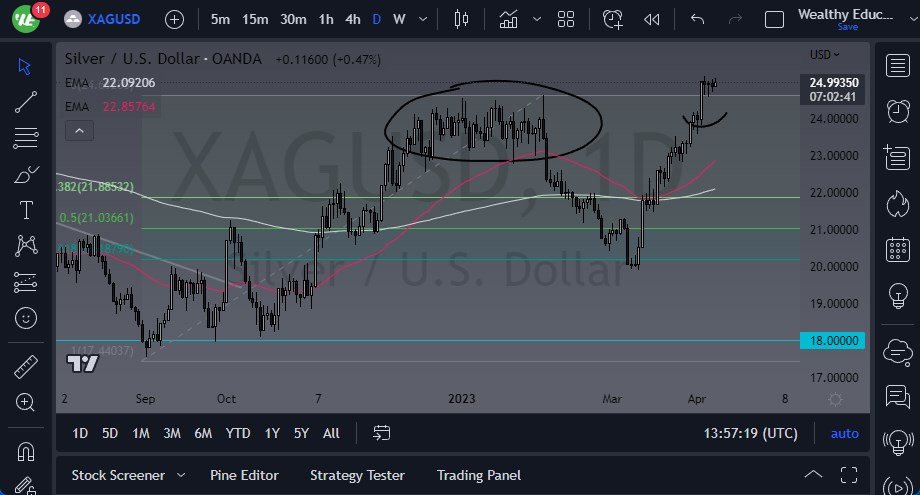The width and height of the screenshot is (920, 495).
Task: Open the hotlists flame panel
Action: point(898,204)
